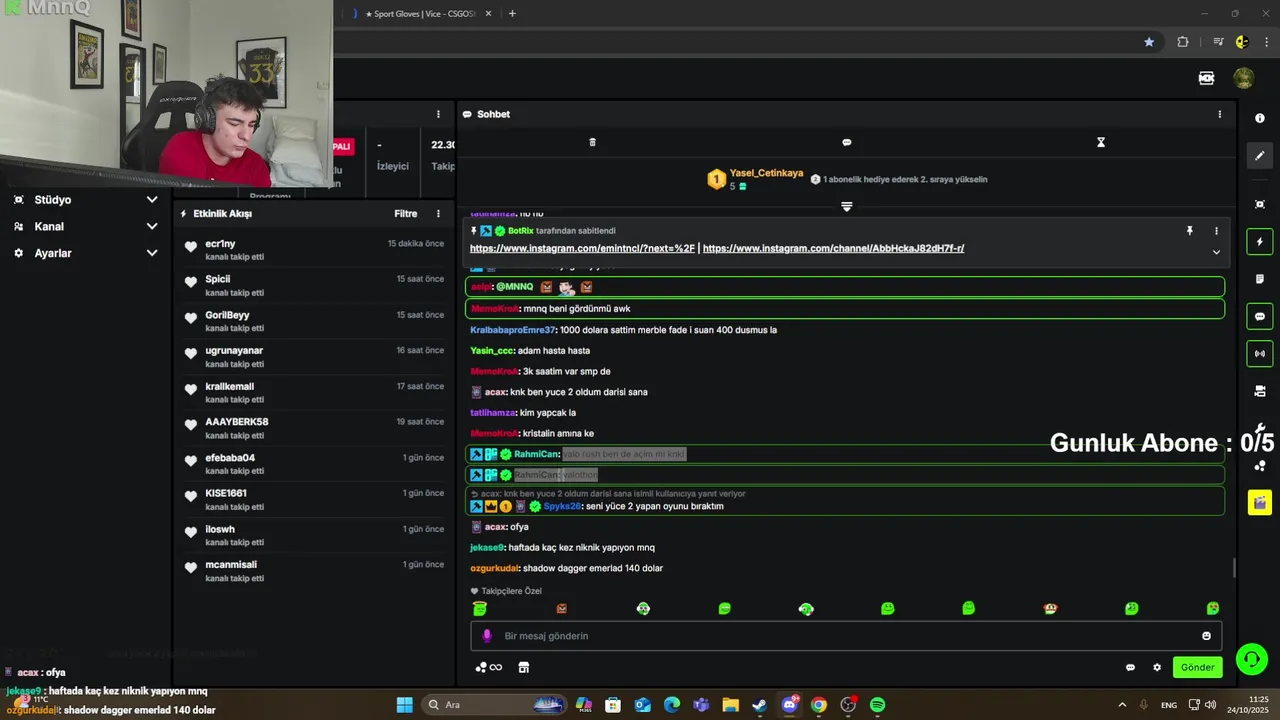
Task: Click the camera icon in right sidebar
Action: coord(1259,391)
